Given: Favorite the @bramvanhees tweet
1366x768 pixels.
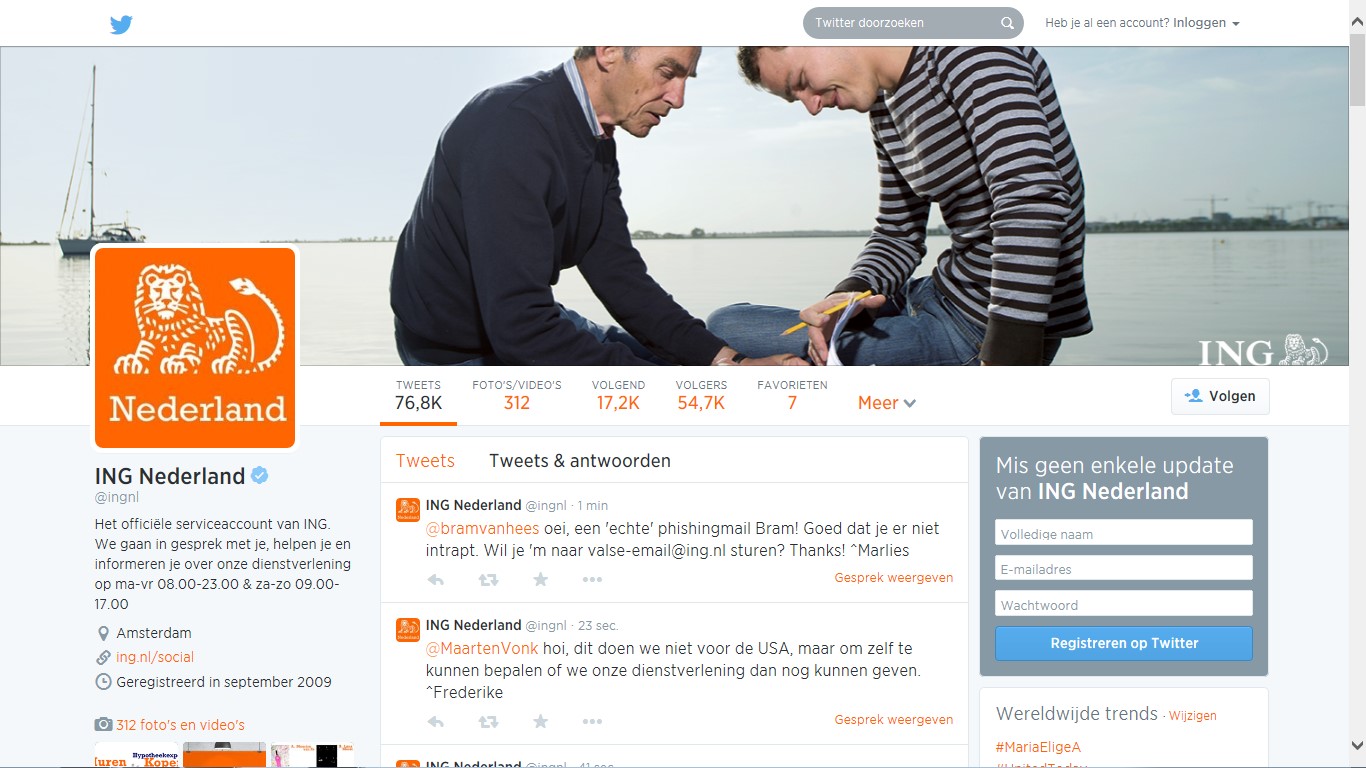Looking at the screenshot, I should point(540,579).
